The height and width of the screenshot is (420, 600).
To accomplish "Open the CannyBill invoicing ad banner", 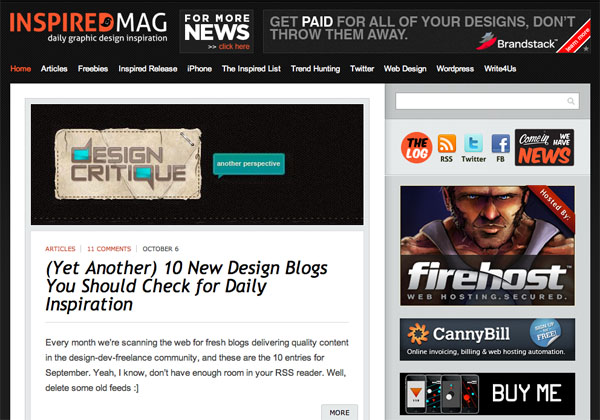I will click(x=487, y=339).
